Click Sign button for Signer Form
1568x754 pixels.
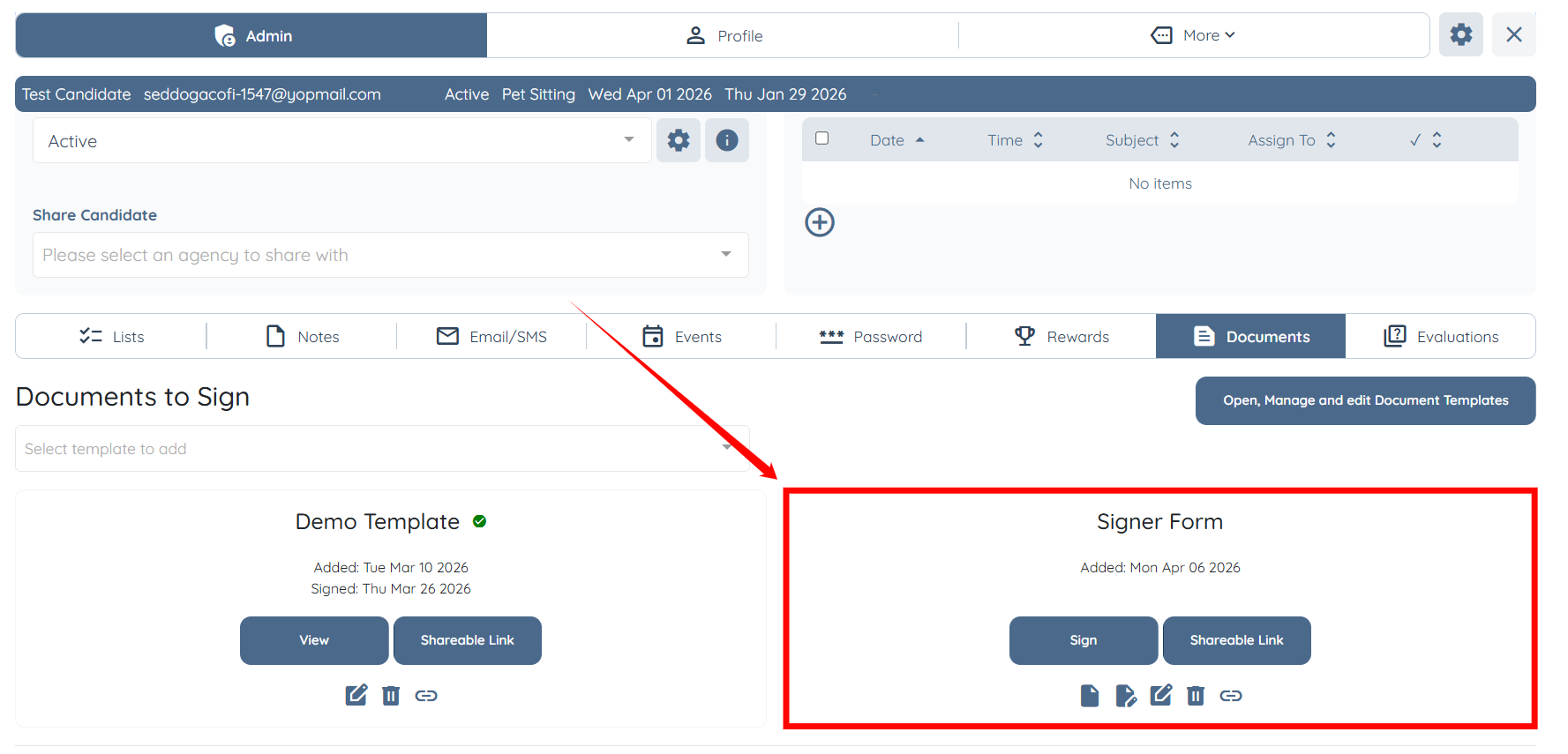coord(1084,640)
